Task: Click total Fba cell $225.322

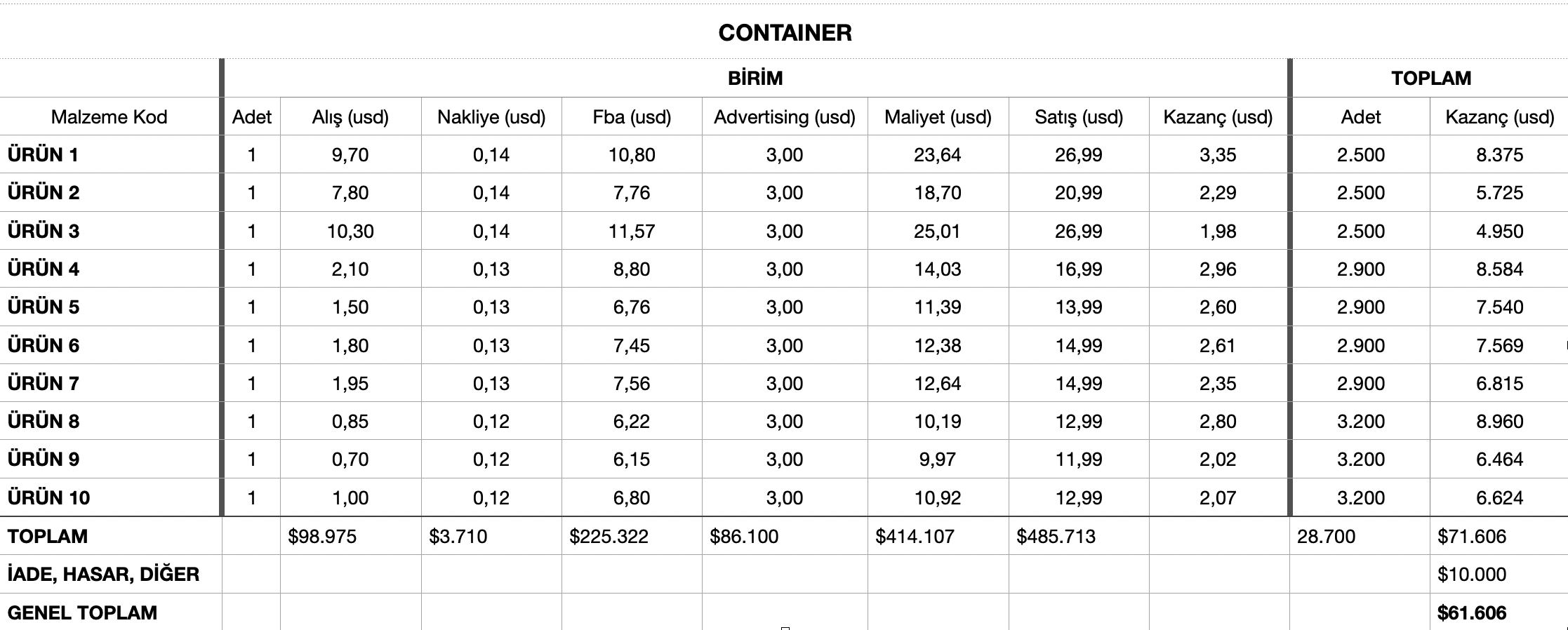Action: click(609, 536)
